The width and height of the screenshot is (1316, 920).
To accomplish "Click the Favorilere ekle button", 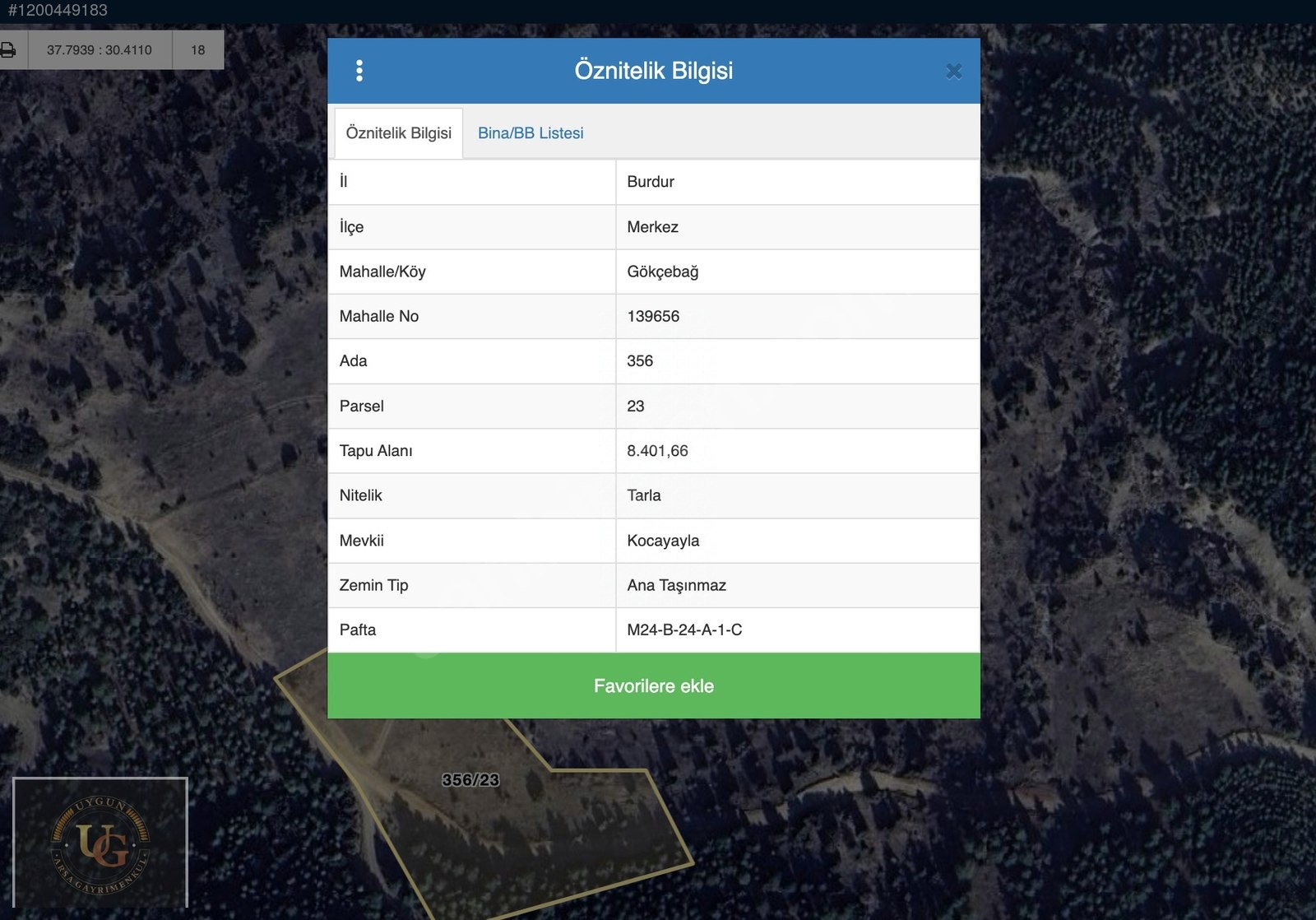I will (x=654, y=685).
